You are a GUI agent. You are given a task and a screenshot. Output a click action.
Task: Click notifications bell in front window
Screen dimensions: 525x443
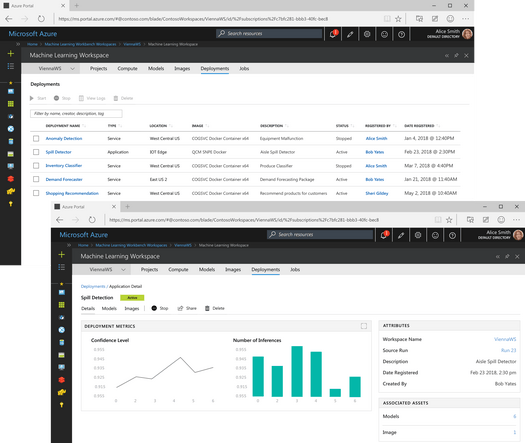[x=384, y=235]
